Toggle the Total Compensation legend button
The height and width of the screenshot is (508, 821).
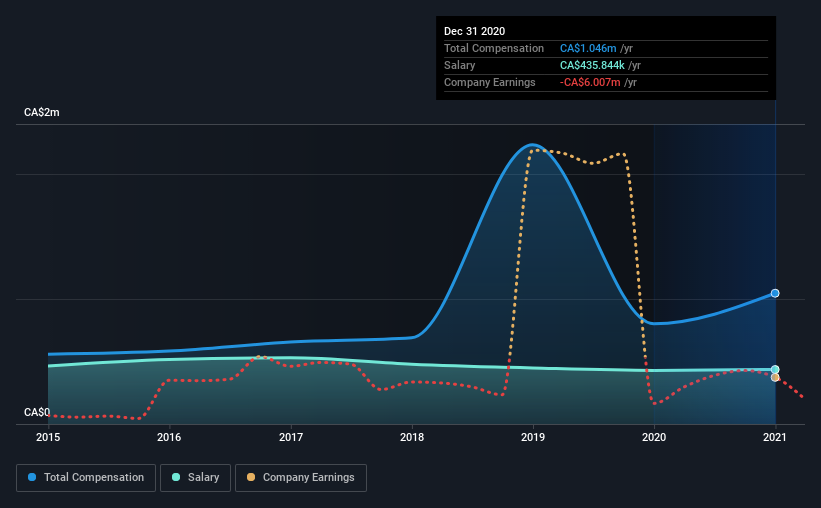coord(86,478)
